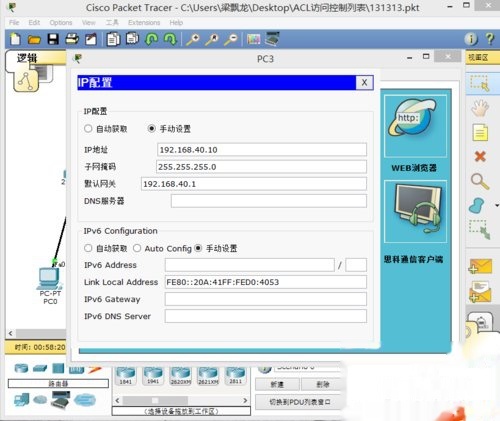This screenshot has height=421, width=500.
Task: Click the Zoom In magnifier icon
Action: click(x=193, y=39)
